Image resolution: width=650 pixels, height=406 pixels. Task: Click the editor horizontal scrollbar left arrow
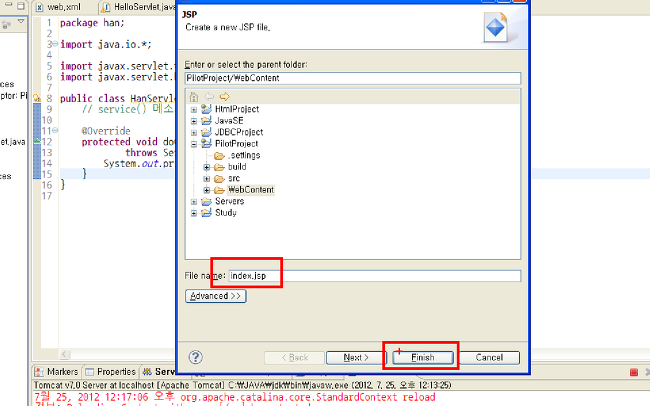[x=64, y=354]
